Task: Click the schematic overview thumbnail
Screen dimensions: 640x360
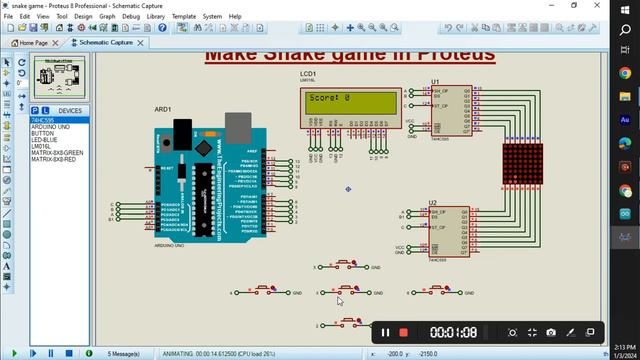Action: point(60,78)
